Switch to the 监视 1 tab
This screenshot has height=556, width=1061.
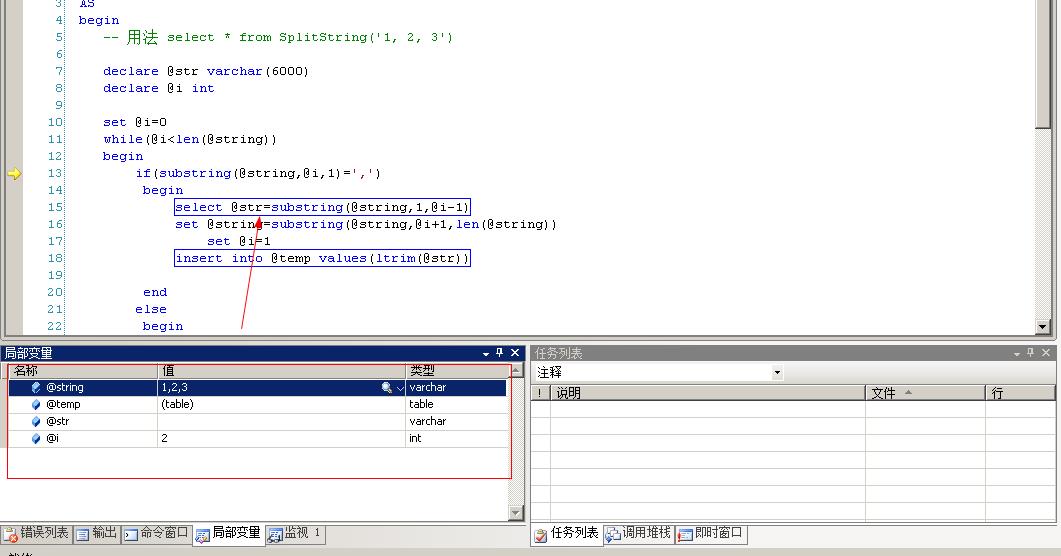(294, 534)
